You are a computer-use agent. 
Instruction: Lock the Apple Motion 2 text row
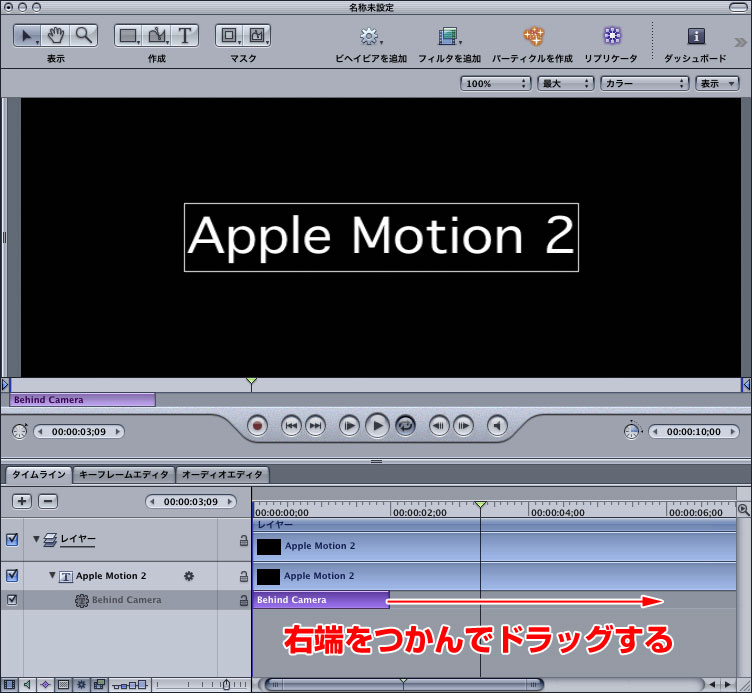[x=244, y=576]
